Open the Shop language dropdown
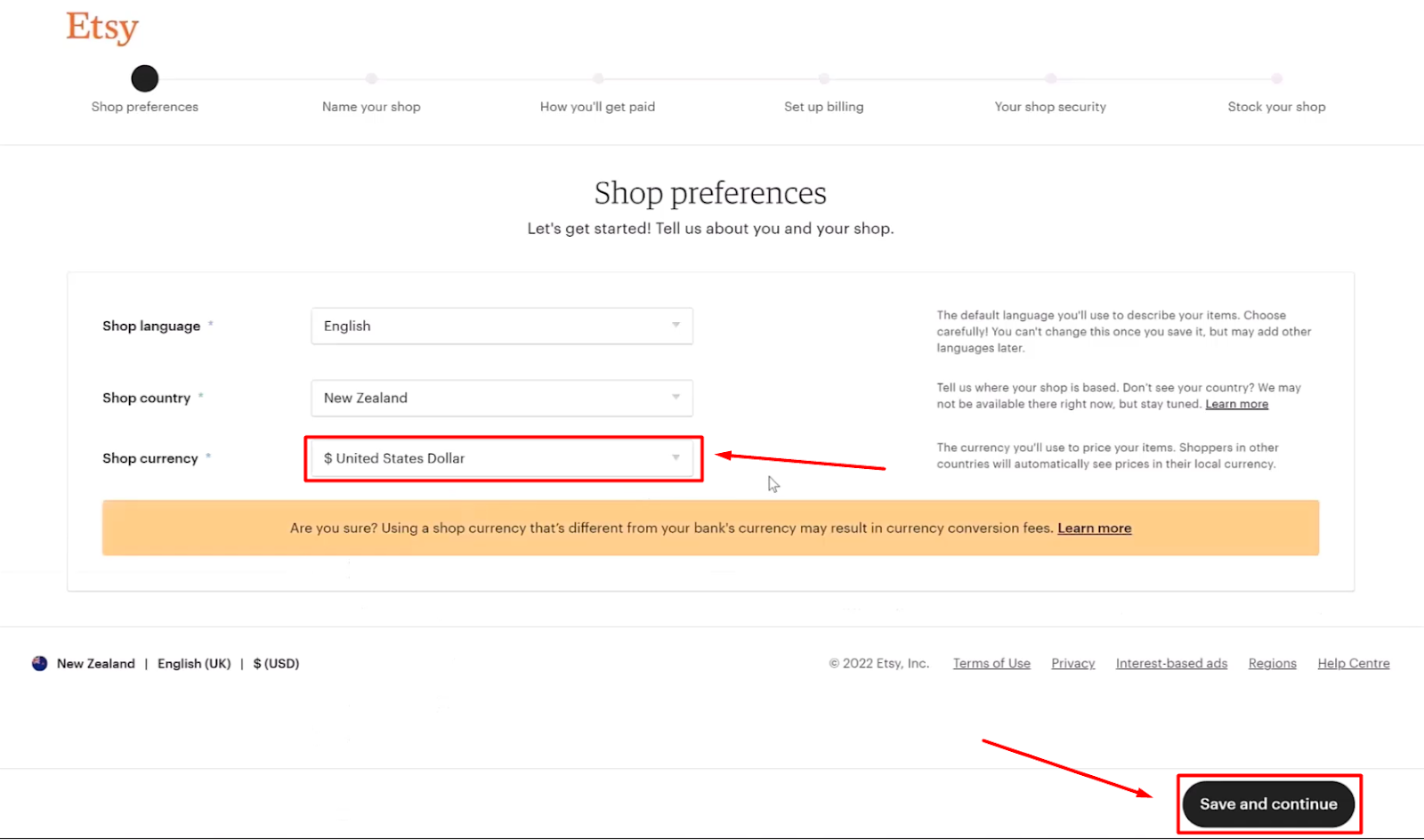This screenshot has width=1424, height=840. [502, 326]
